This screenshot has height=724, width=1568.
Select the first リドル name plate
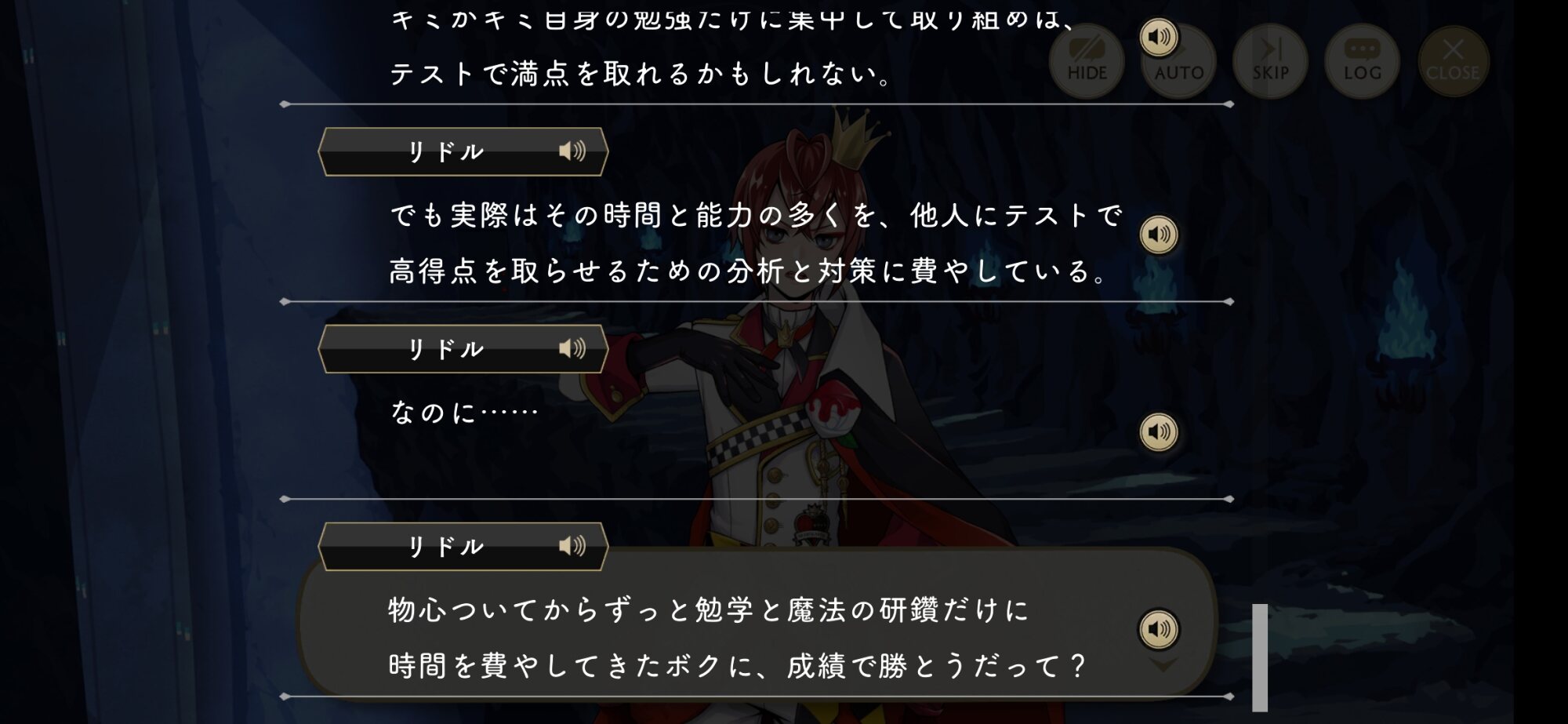[463, 151]
